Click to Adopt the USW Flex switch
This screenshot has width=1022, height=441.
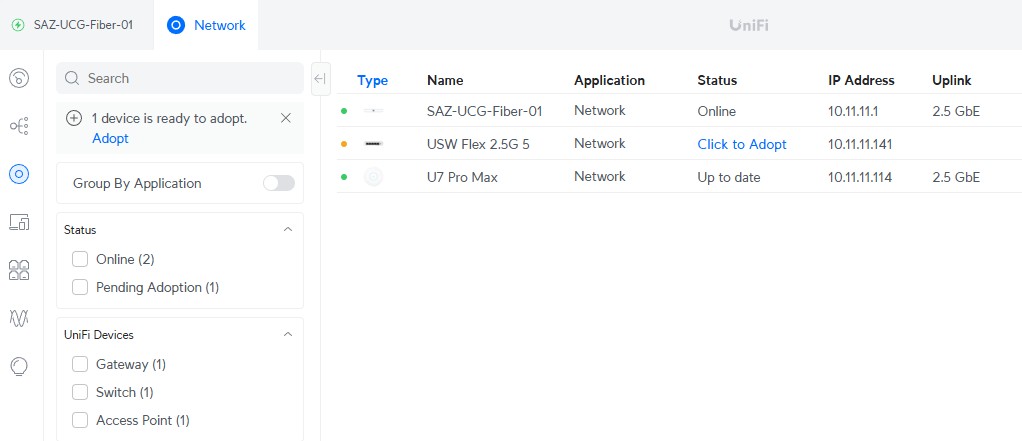742,144
